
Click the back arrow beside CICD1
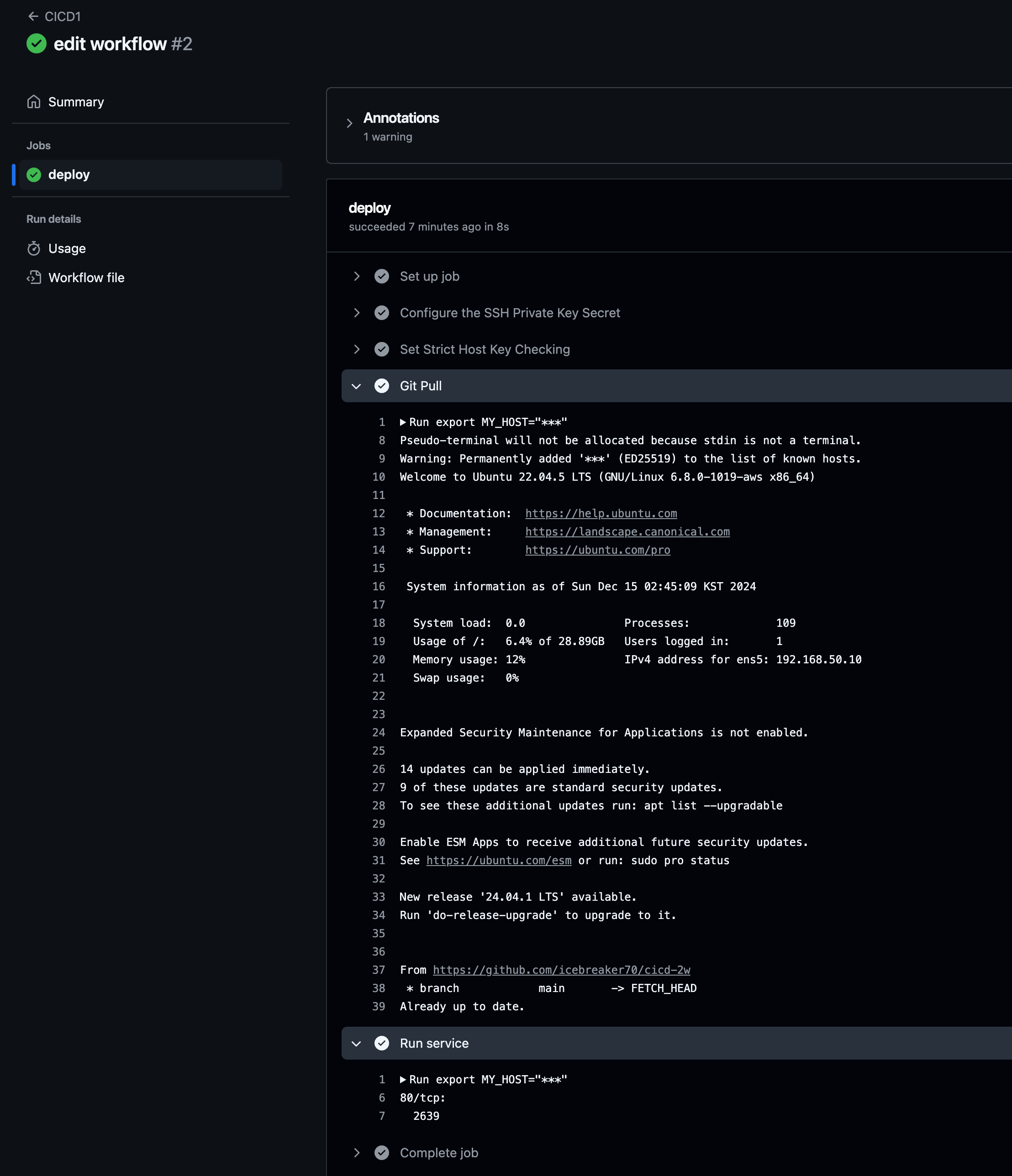point(33,16)
